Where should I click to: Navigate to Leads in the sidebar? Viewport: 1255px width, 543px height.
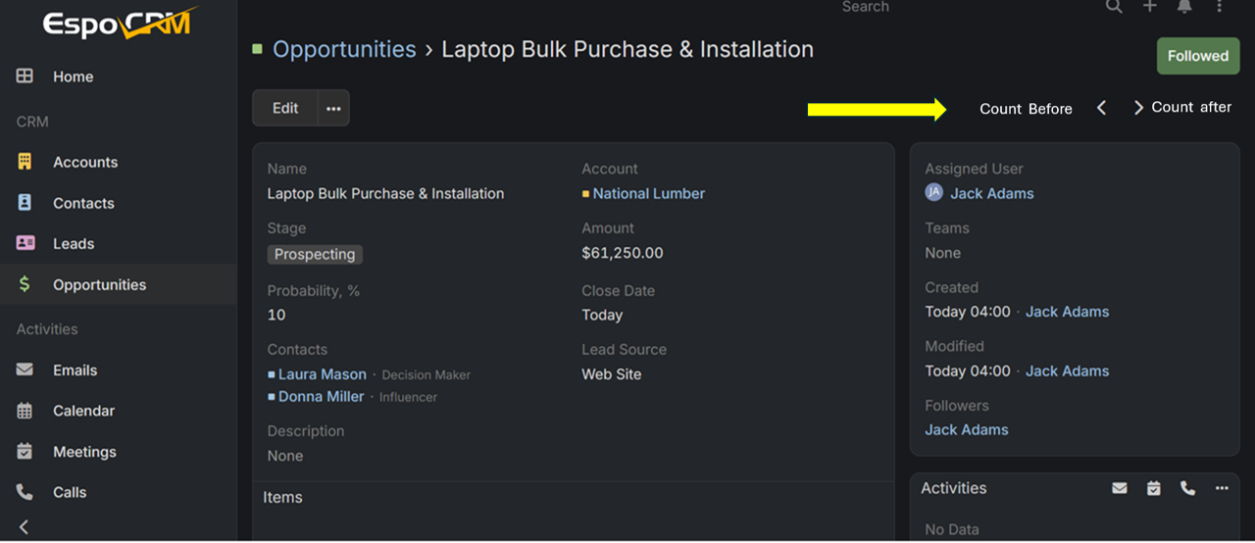[73, 244]
